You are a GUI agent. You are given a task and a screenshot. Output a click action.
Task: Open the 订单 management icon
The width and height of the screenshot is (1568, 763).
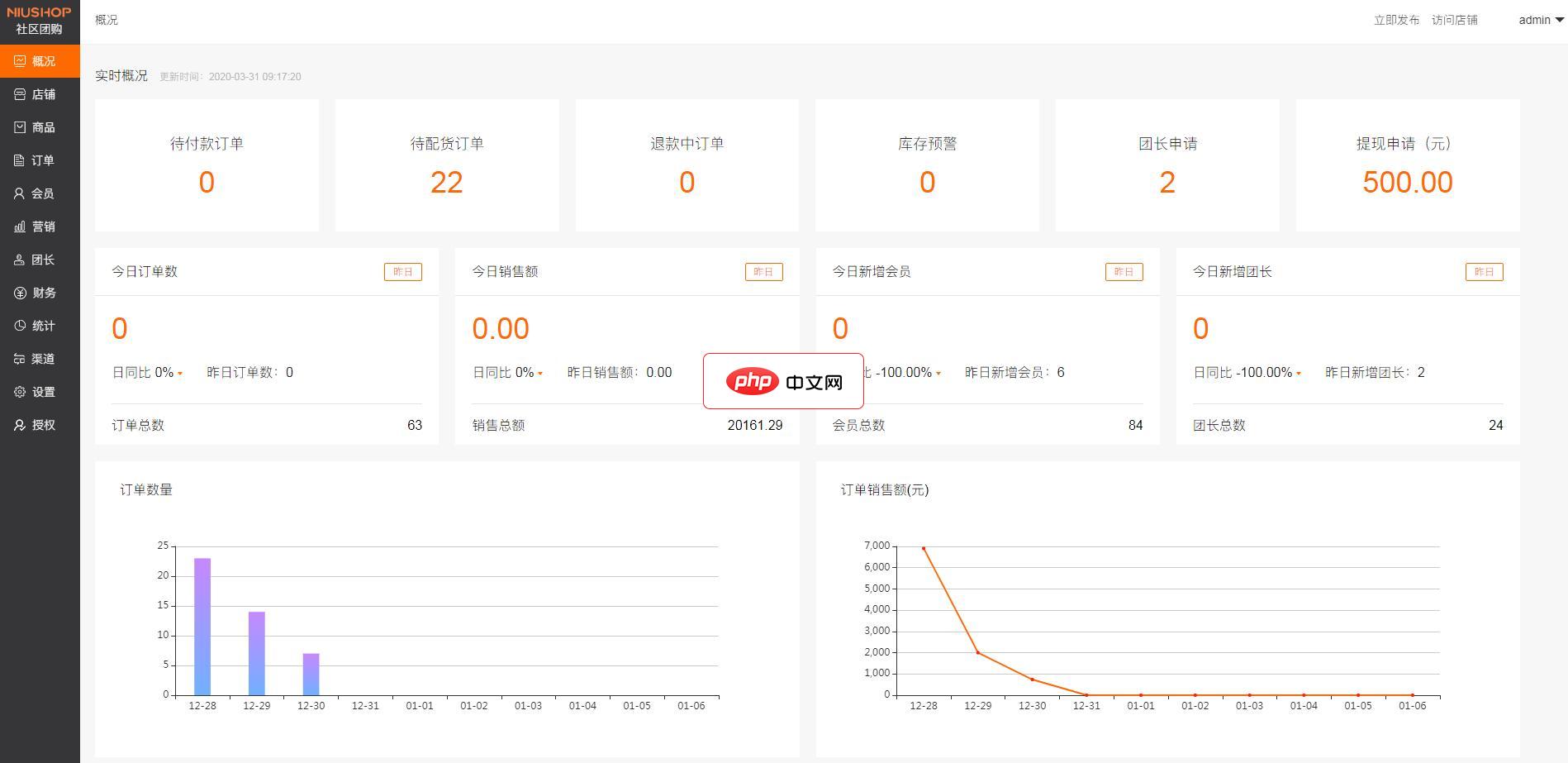(x=39, y=160)
